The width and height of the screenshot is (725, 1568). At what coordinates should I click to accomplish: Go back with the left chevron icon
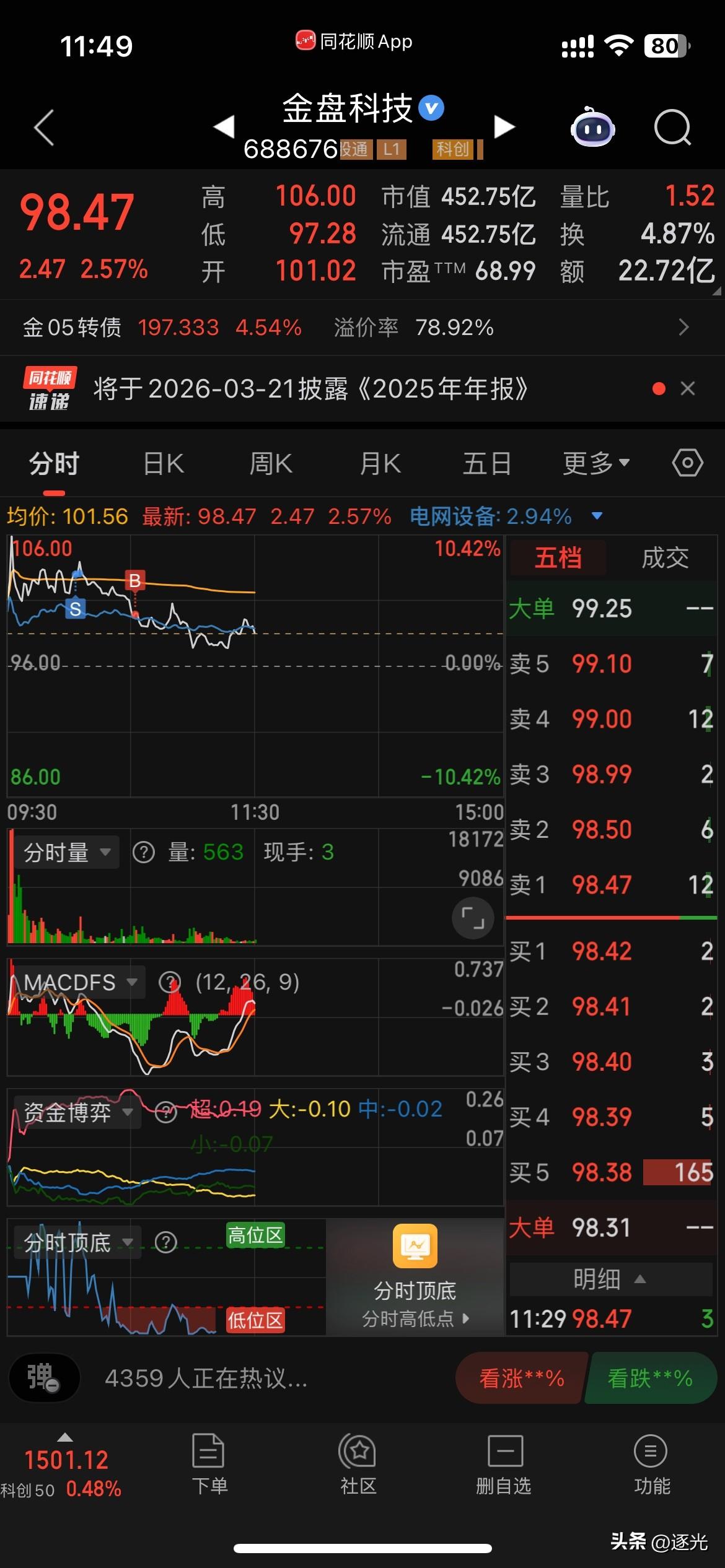[x=44, y=128]
